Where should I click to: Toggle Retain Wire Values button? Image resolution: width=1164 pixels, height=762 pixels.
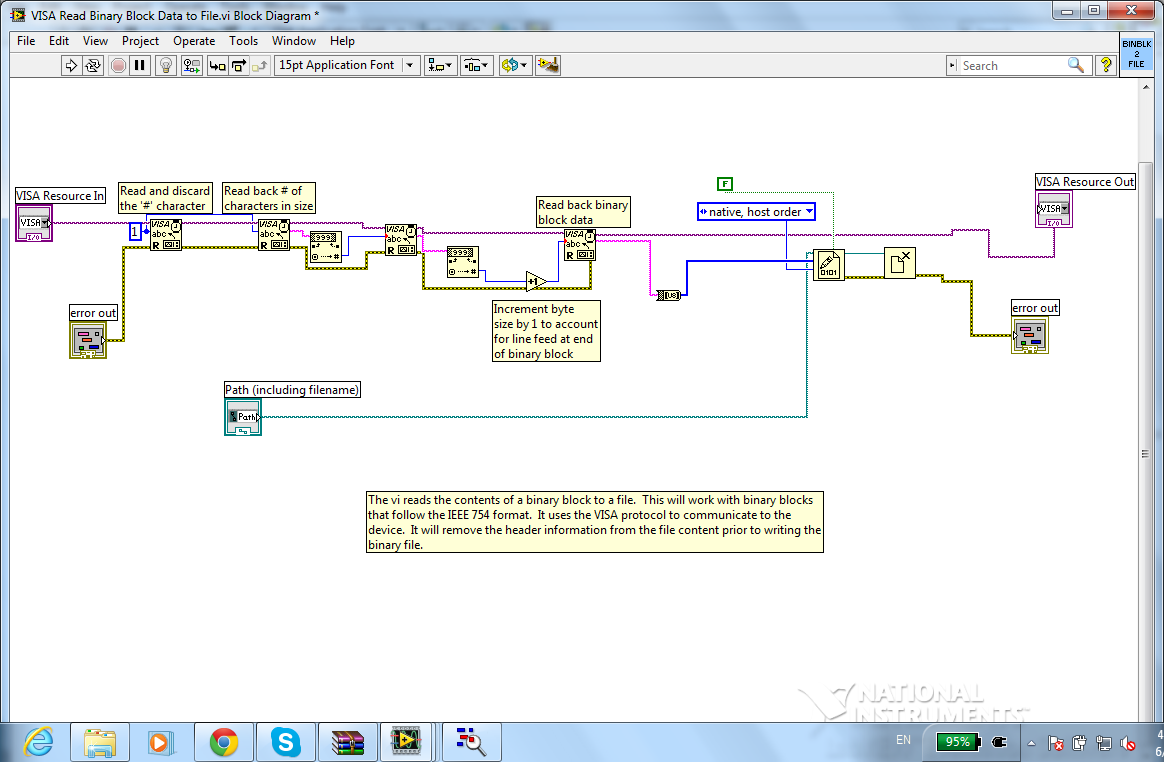(x=192, y=65)
